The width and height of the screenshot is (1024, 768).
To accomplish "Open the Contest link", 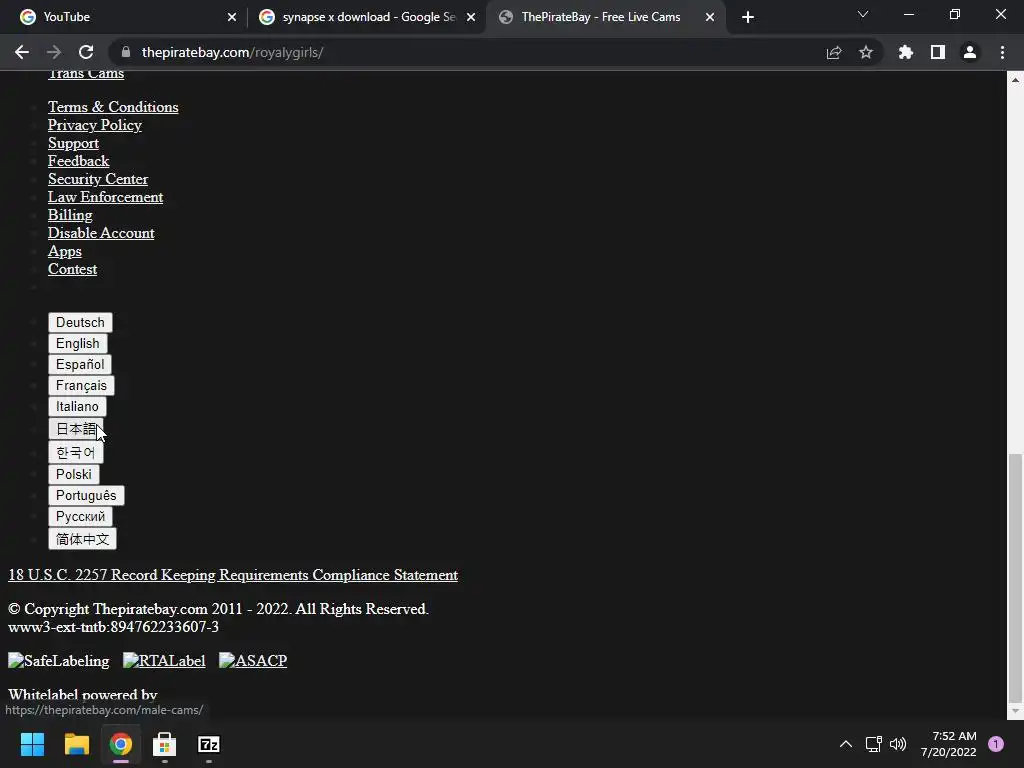I will pos(72,269).
